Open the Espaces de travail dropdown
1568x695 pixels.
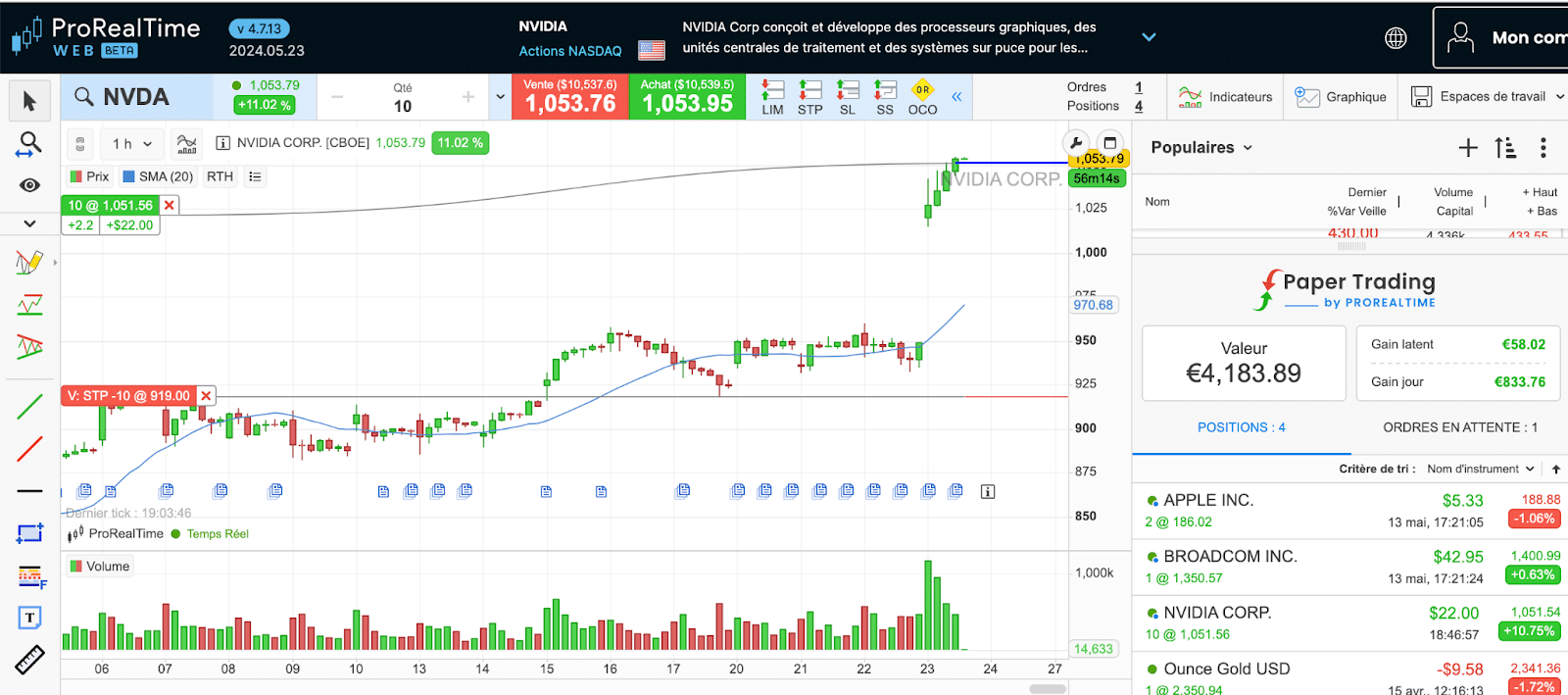[1487, 96]
